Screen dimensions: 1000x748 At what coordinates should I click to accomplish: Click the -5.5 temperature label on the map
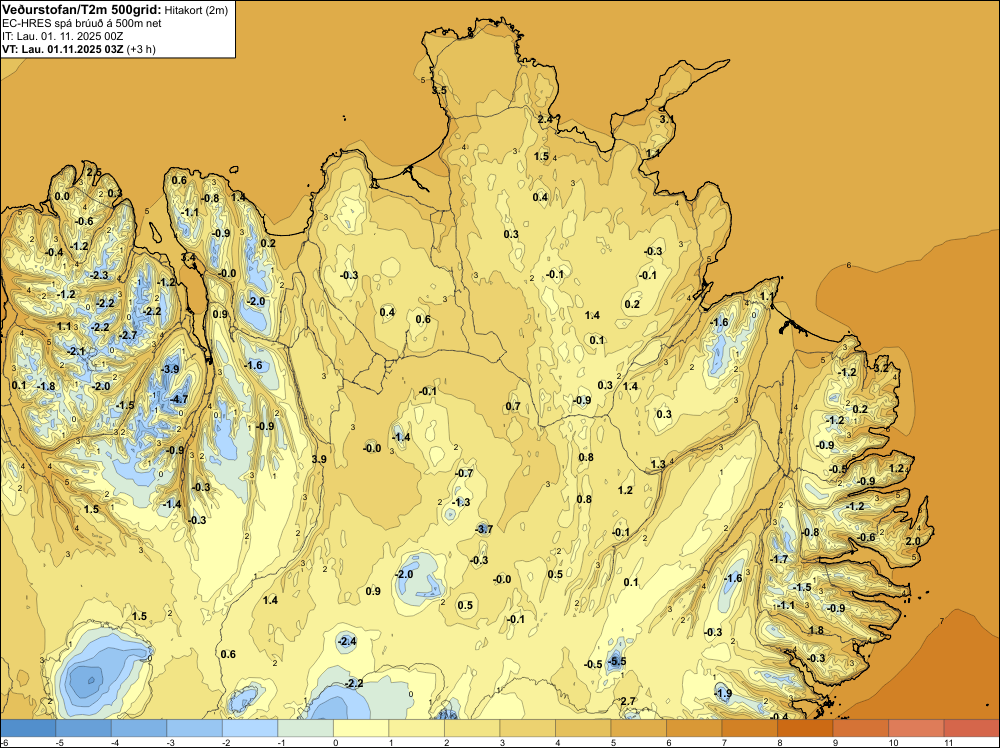click(617, 661)
